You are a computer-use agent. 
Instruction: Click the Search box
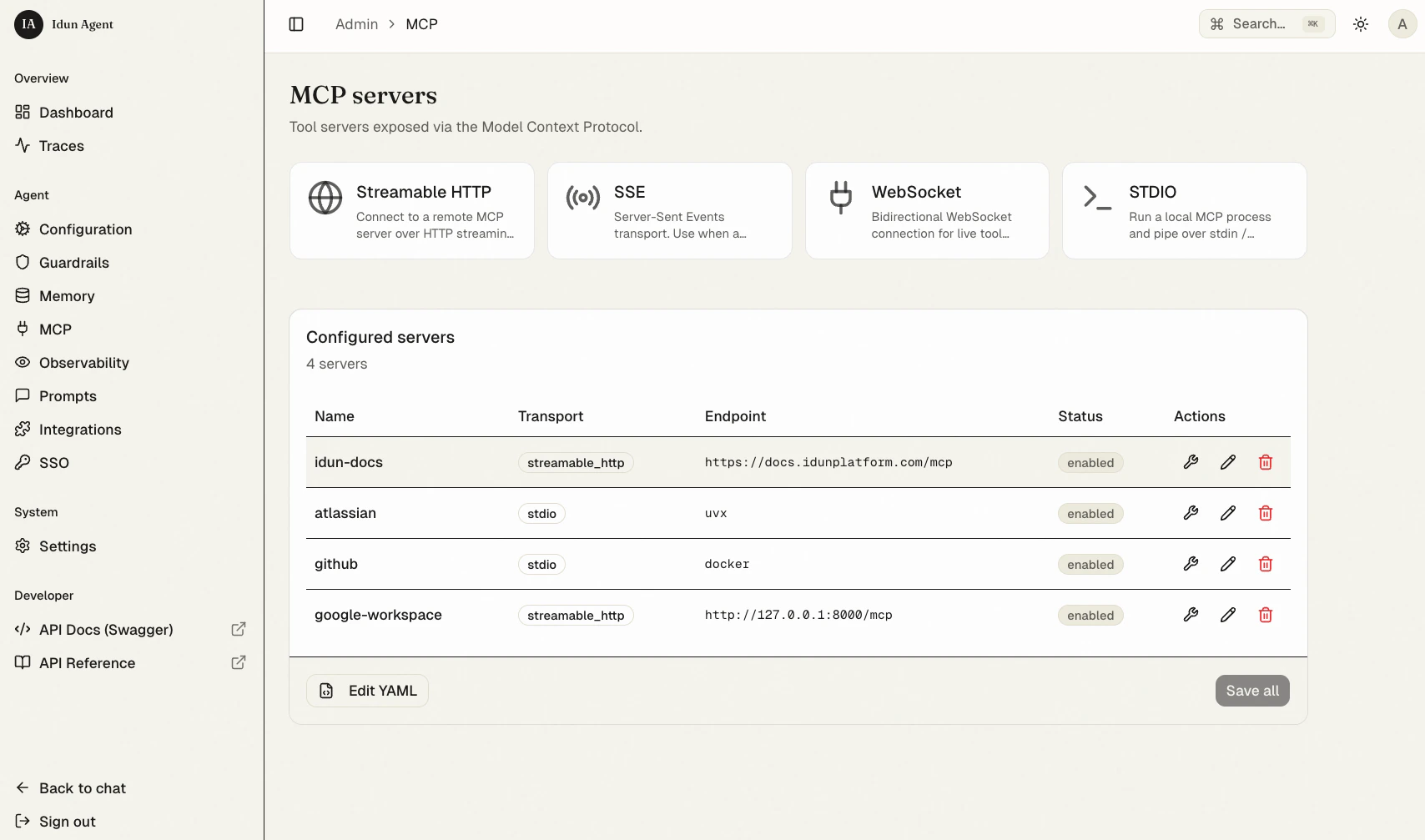coord(1266,24)
